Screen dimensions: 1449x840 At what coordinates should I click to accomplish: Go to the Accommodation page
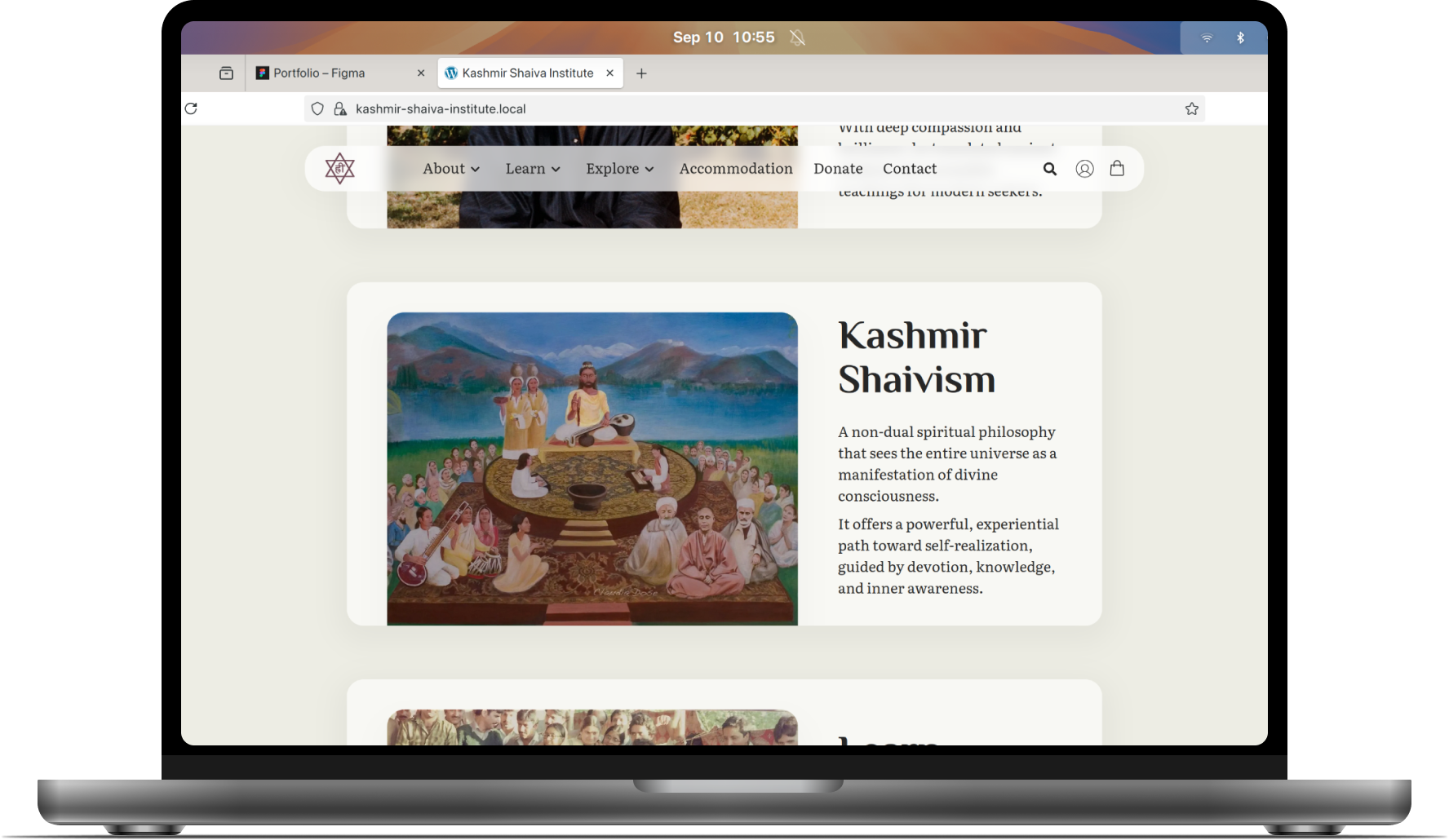pyautogui.click(x=736, y=169)
